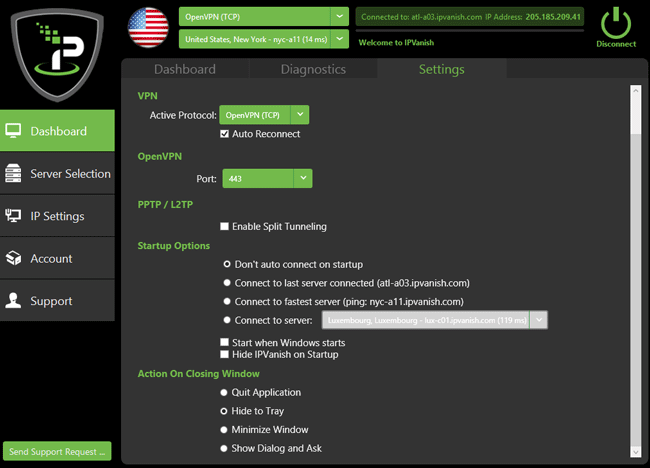Open Support in sidebar
Viewport: 650px width, 468px height.
coord(57,301)
